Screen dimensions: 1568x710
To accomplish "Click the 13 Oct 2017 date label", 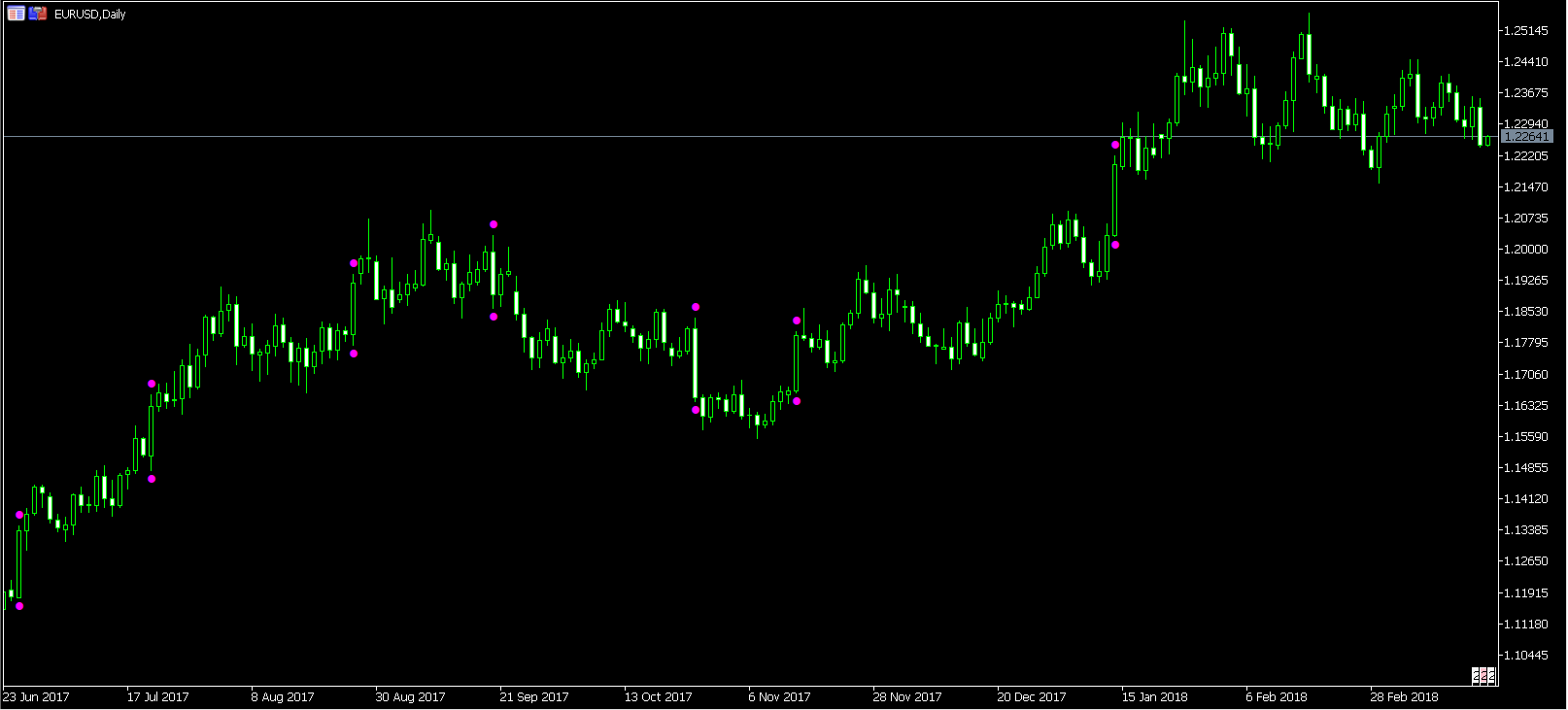I will pos(658,697).
